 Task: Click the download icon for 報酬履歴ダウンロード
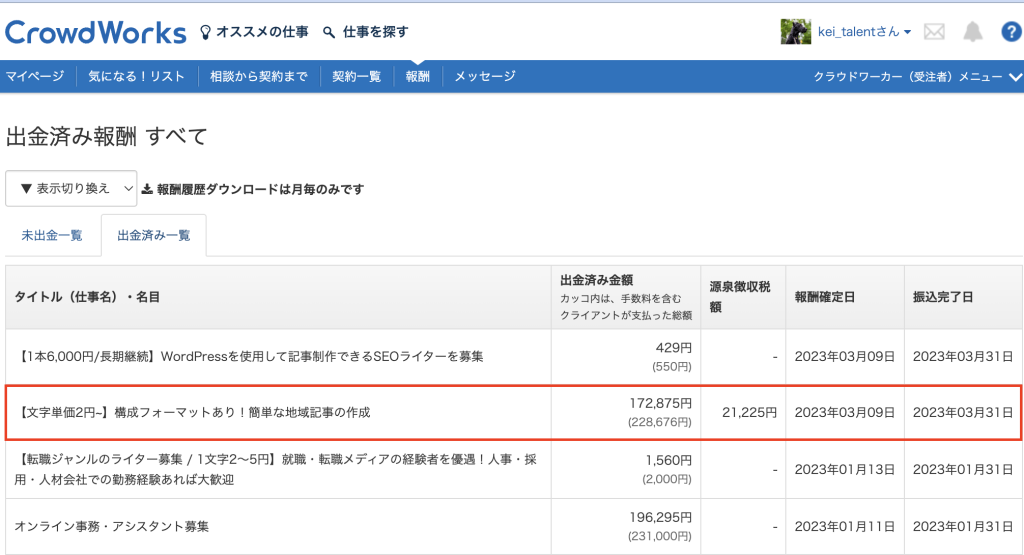click(x=147, y=189)
